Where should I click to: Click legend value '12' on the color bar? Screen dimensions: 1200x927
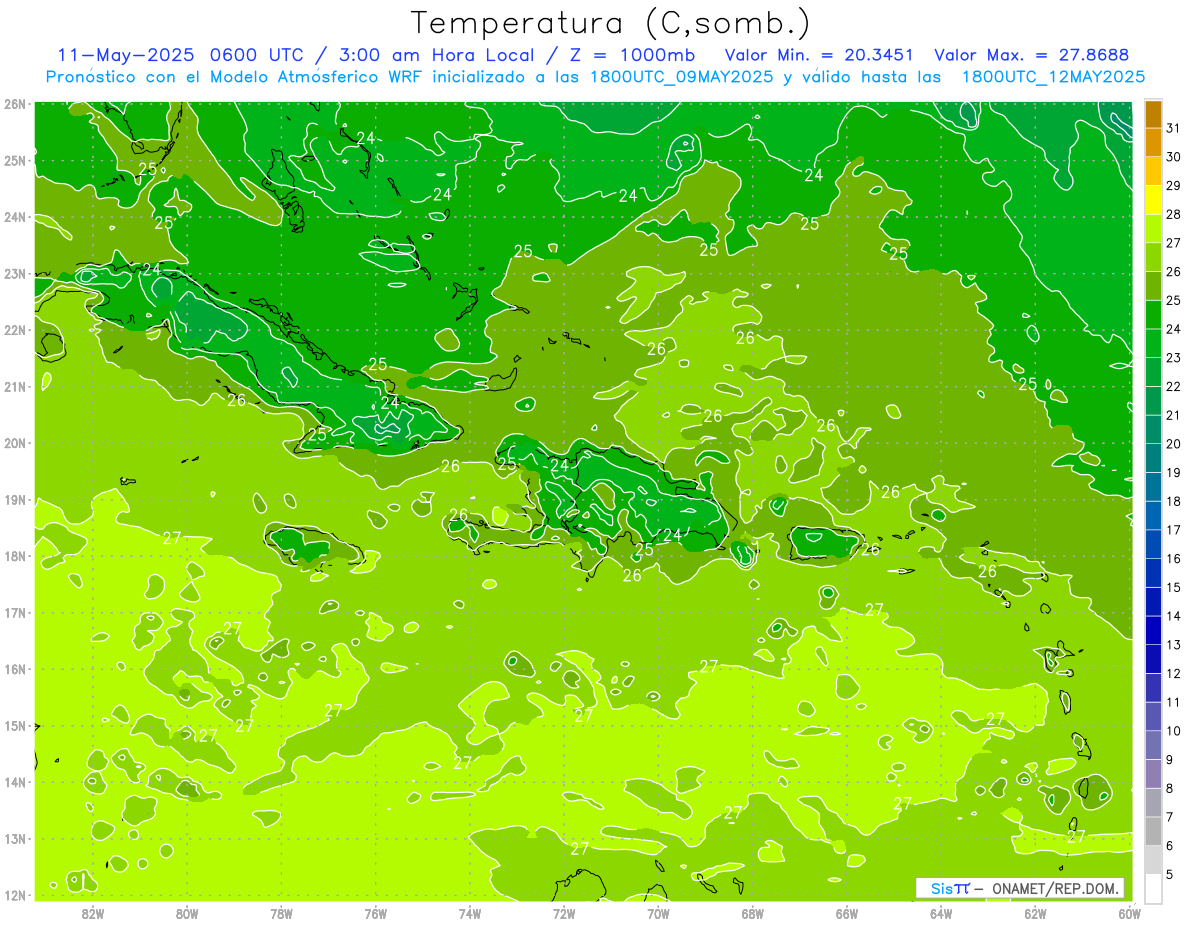1173,673
